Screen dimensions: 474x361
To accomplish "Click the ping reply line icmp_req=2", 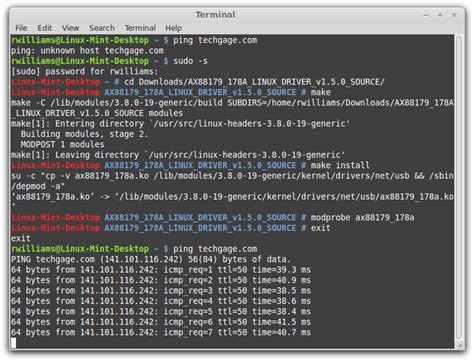I will click(x=161, y=280).
